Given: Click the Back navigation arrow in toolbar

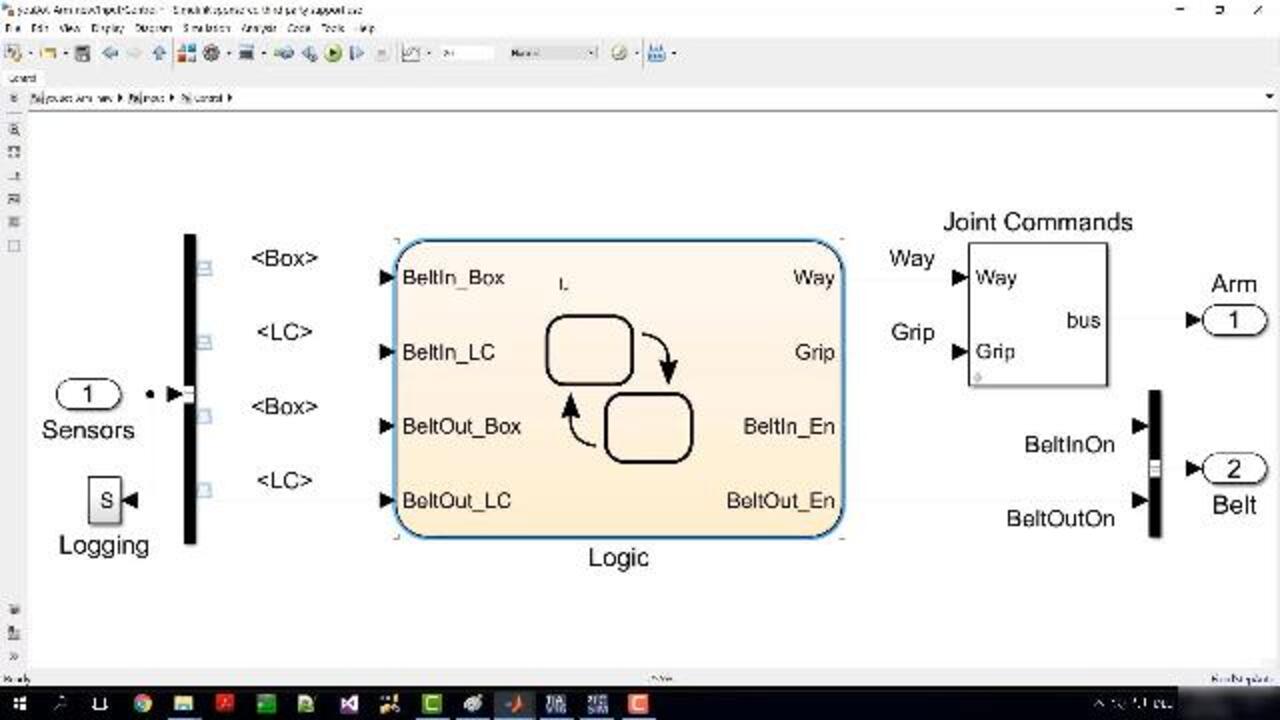Looking at the screenshot, I should (110, 53).
